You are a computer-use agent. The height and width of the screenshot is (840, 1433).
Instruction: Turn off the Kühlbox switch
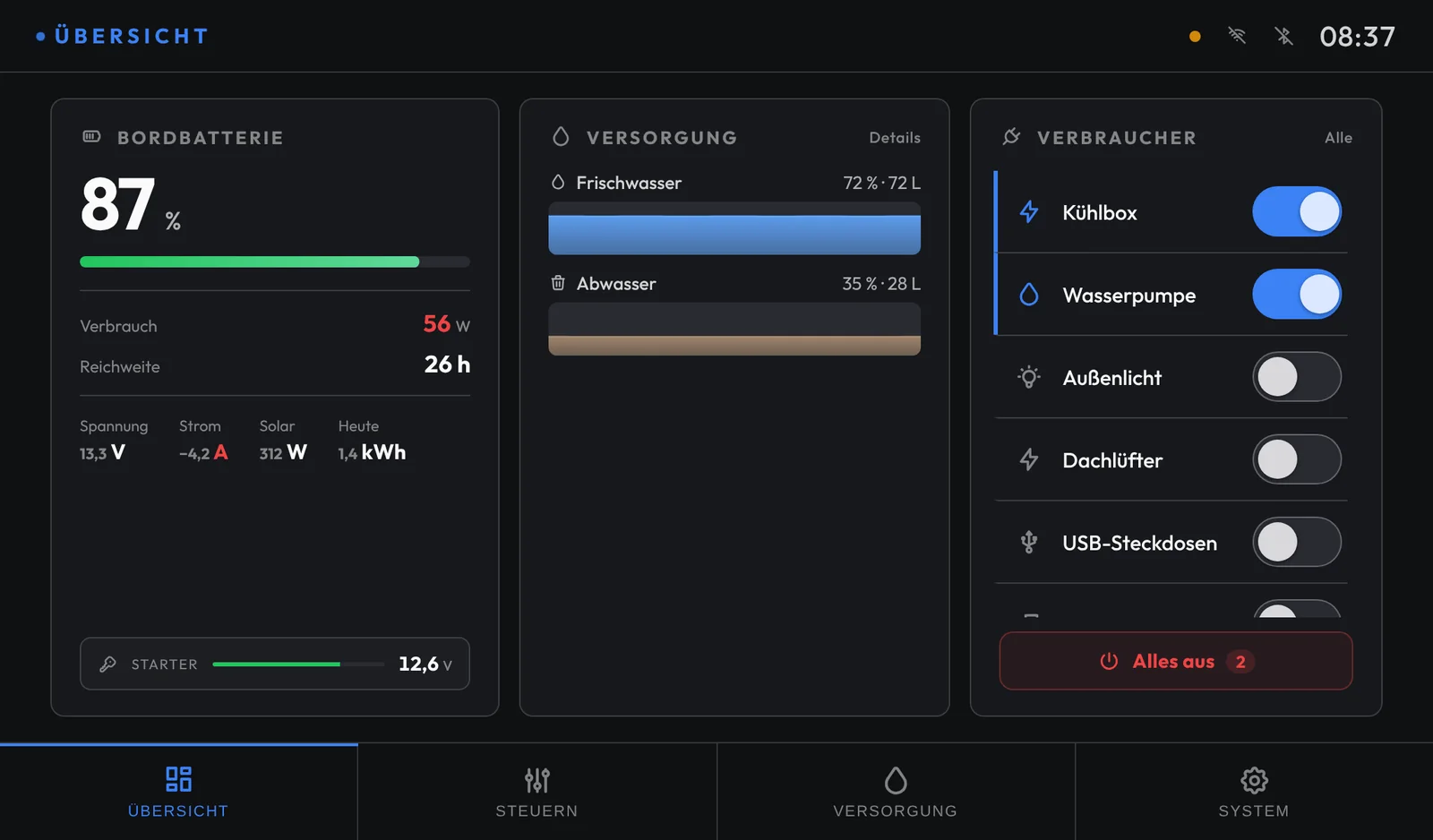(1297, 212)
